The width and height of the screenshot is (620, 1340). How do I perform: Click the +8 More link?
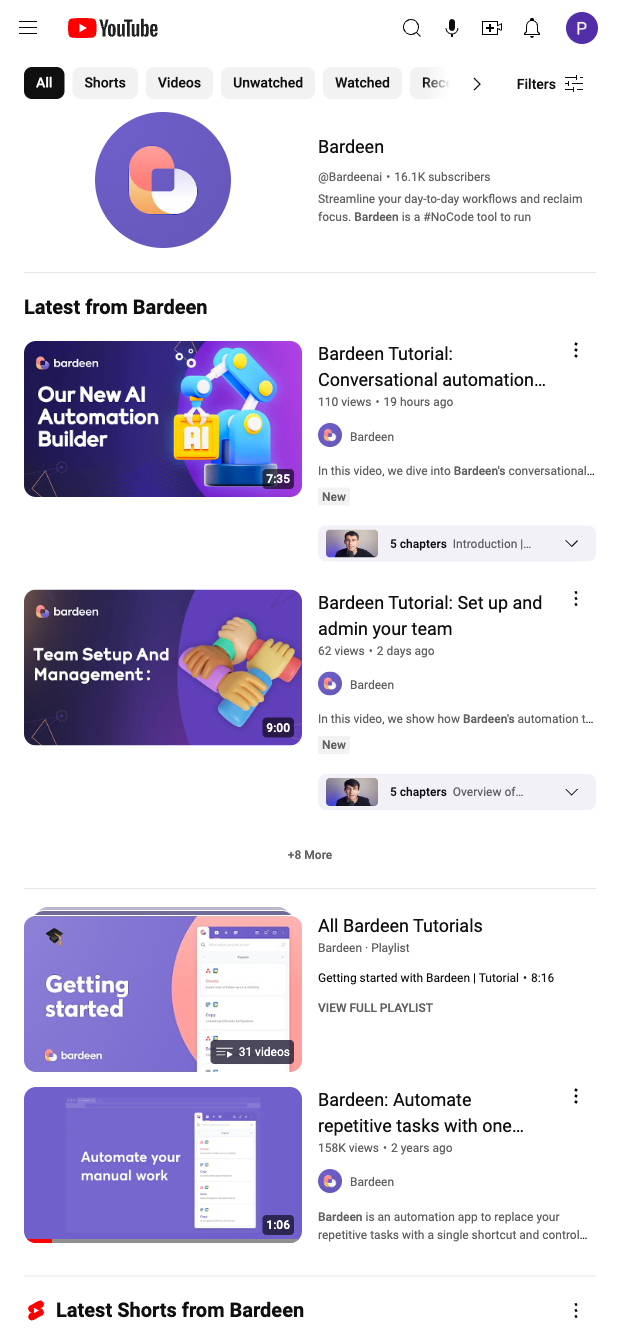point(310,855)
